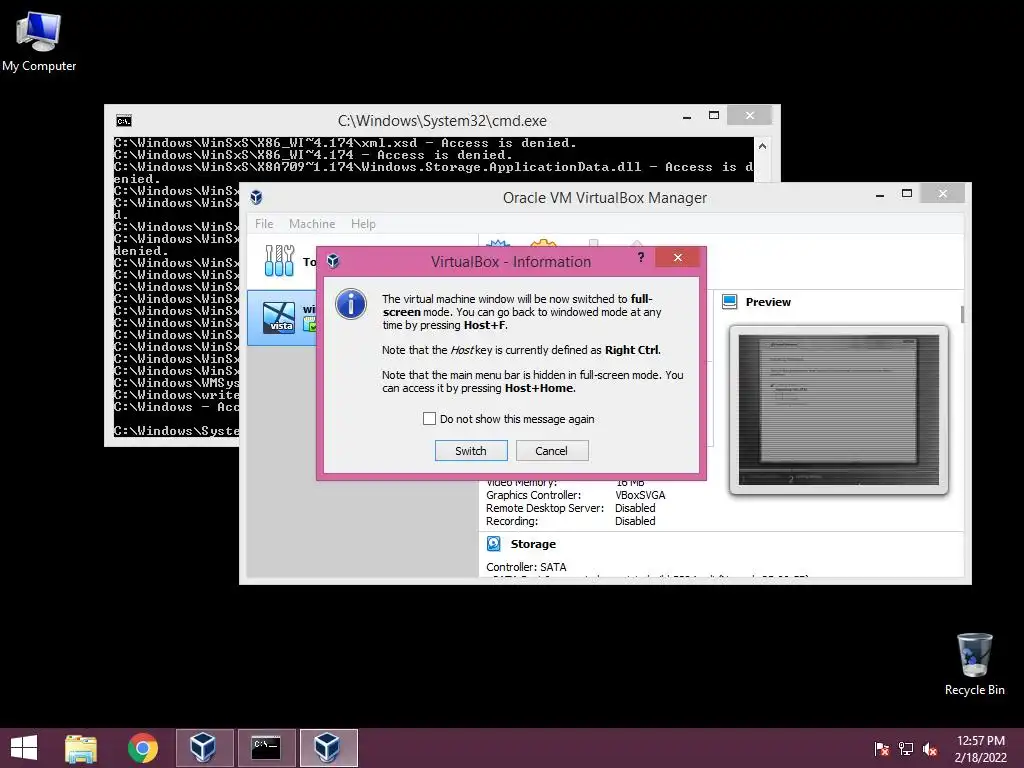This screenshot has height=768, width=1024.
Task: Open the Recycle Bin desktop icon
Action: point(974,664)
